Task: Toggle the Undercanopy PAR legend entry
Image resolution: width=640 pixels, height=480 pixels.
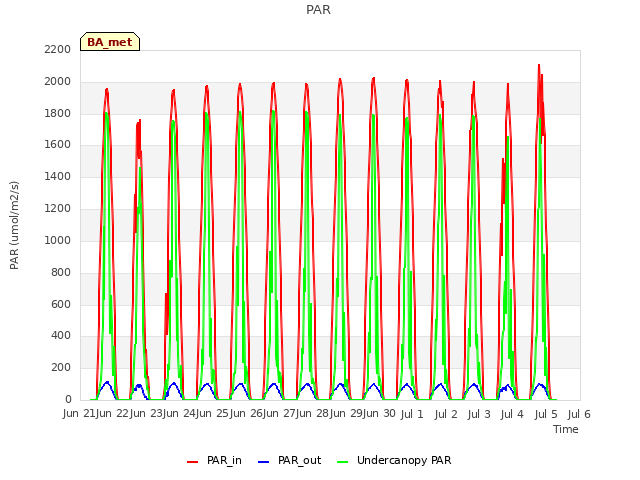Action: click(x=394, y=460)
